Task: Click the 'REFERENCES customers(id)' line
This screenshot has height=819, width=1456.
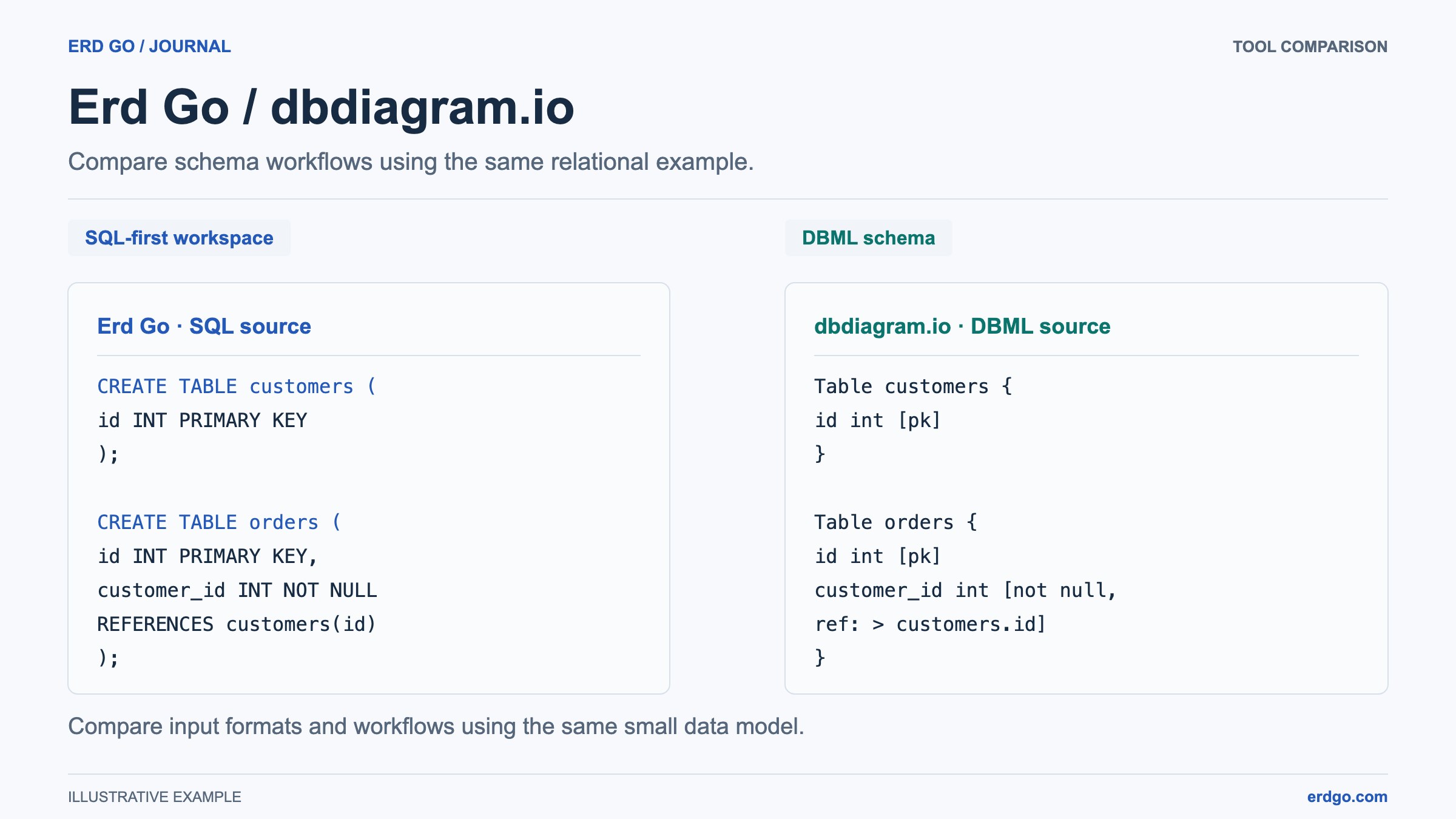Action: coord(237,624)
